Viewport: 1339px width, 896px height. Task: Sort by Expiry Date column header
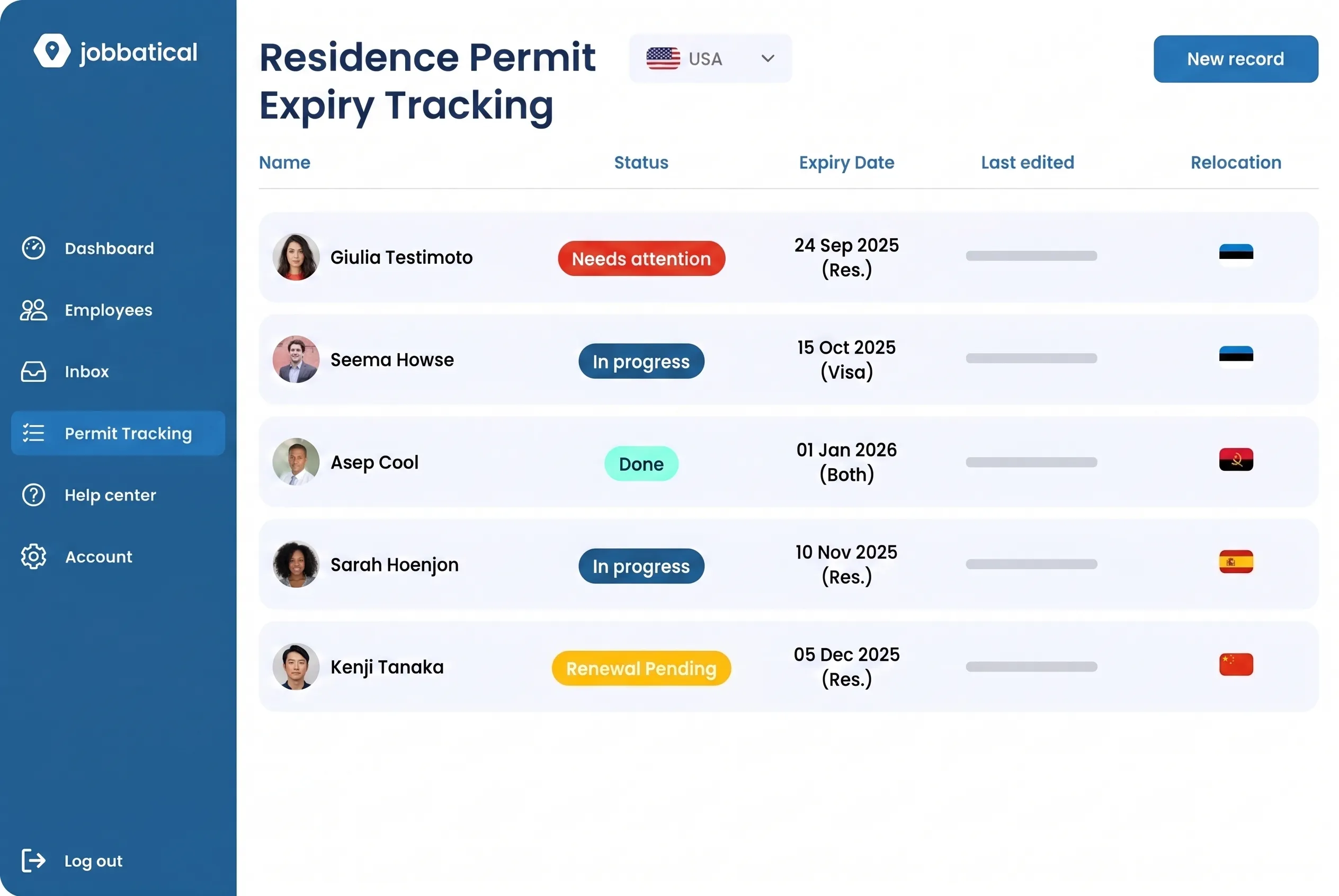(x=846, y=162)
